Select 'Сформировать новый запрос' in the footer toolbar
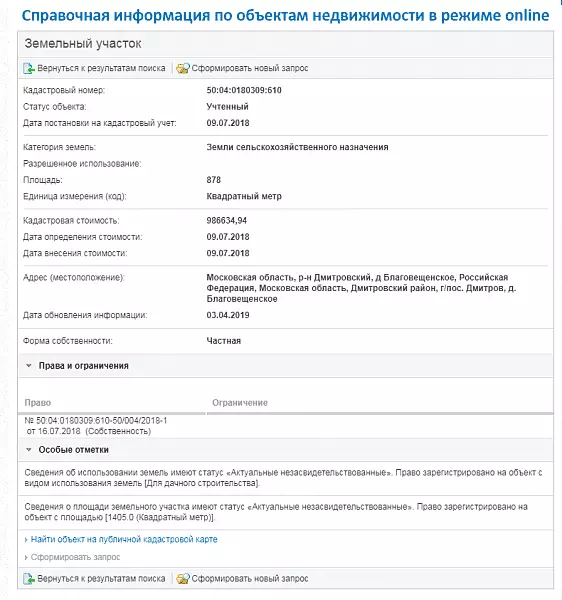This screenshot has height=600, width=562. pyautogui.click(x=250, y=579)
